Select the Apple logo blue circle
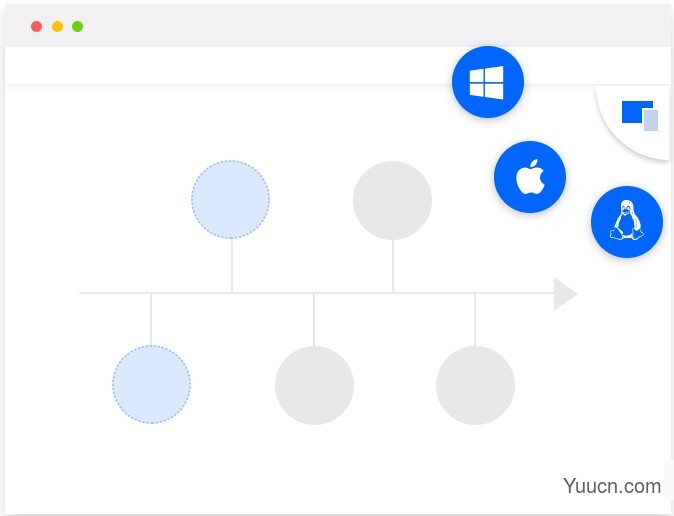The height and width of the screenshot is (516, 674). tap(530, 177)
